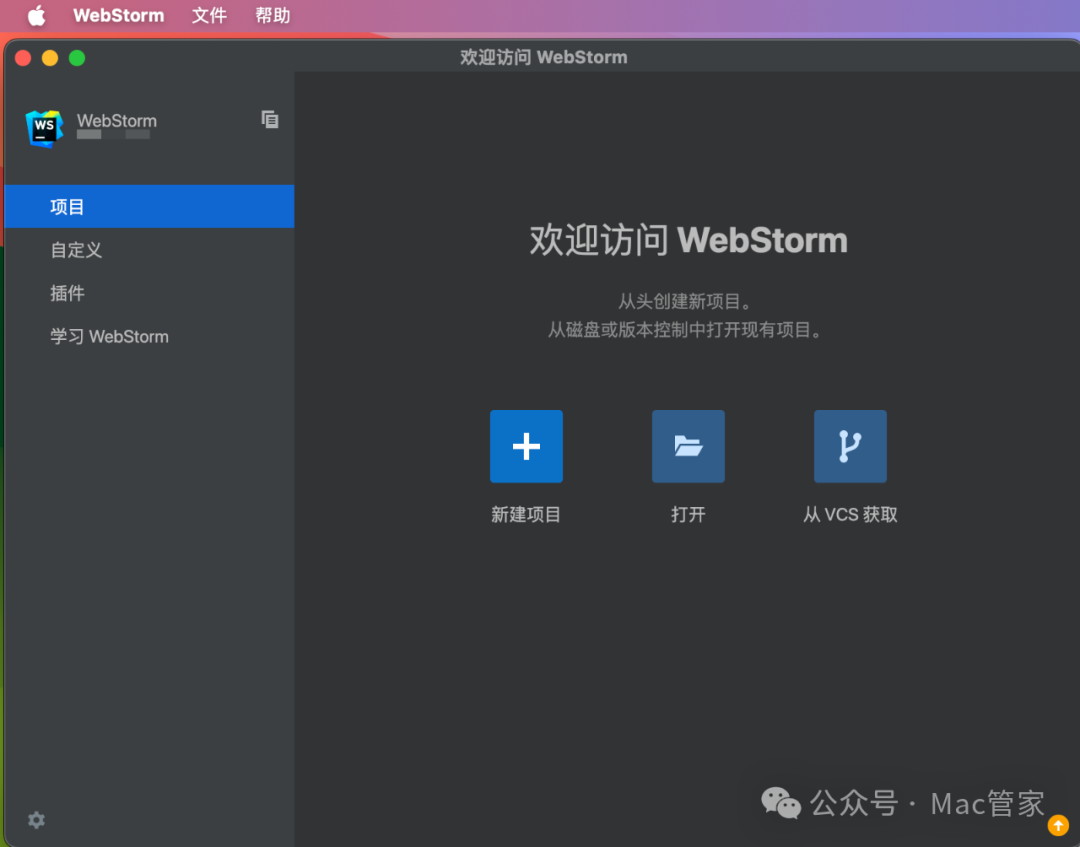Click the New Project plus icon
The height and width of the screenshot is (847, 1080).
point(526,446)
